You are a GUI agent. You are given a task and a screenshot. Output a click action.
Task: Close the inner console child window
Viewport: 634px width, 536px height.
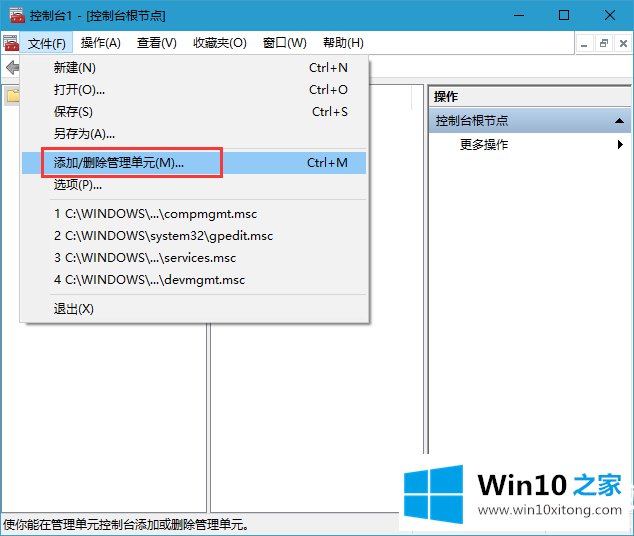click(x=623, y=44)
